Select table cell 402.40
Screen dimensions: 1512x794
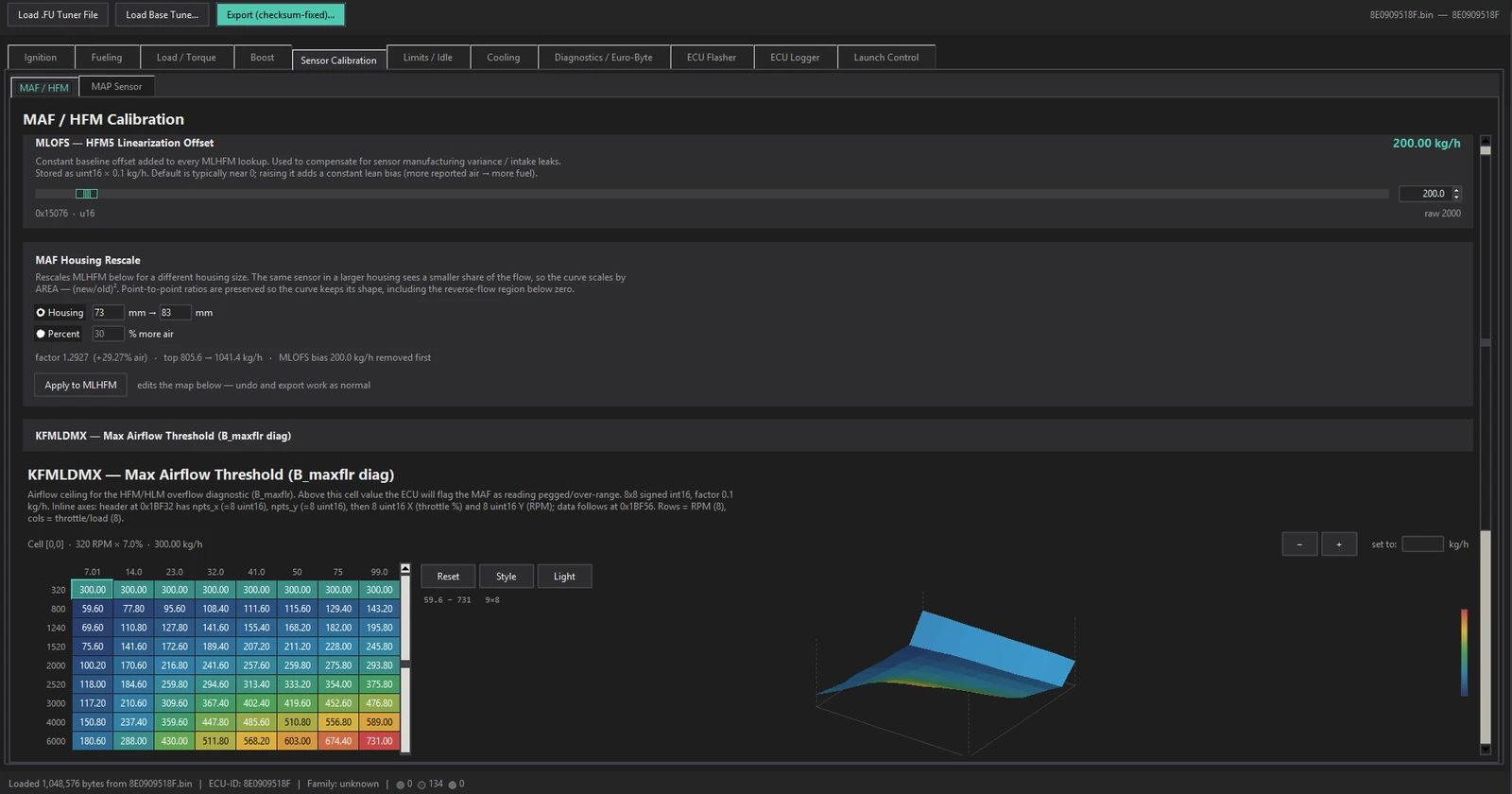pos(256,703)
